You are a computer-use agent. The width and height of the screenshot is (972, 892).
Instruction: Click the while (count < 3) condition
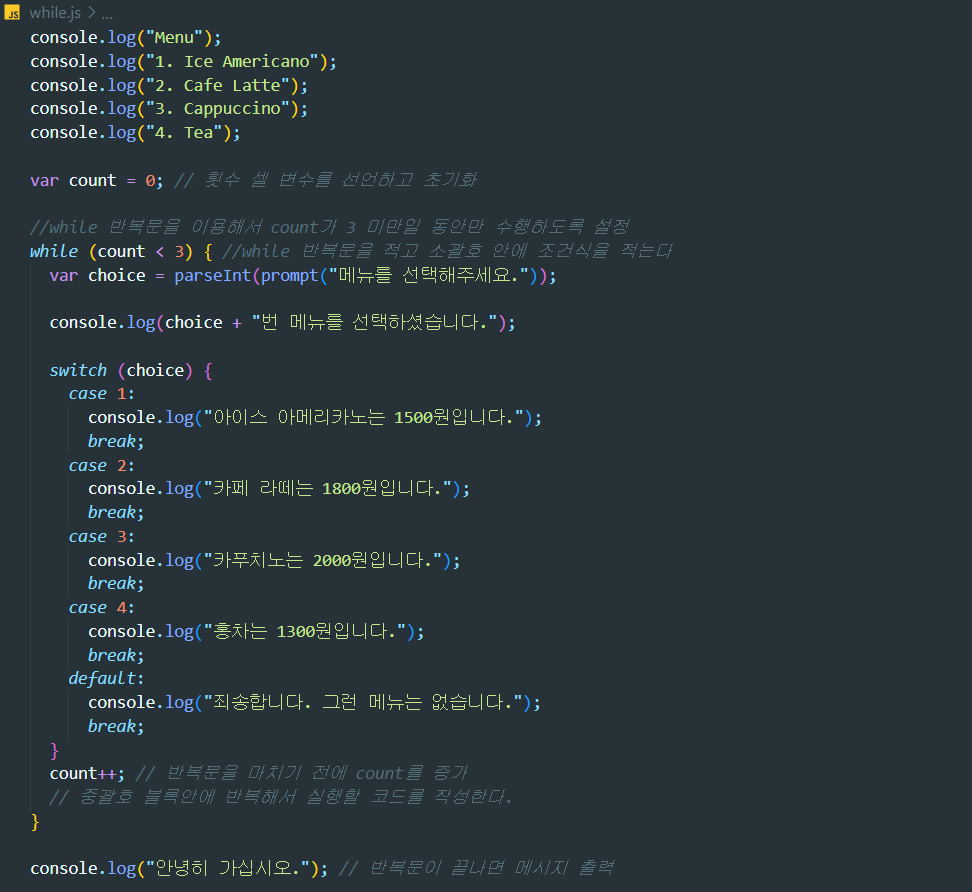tap(112, 251)
